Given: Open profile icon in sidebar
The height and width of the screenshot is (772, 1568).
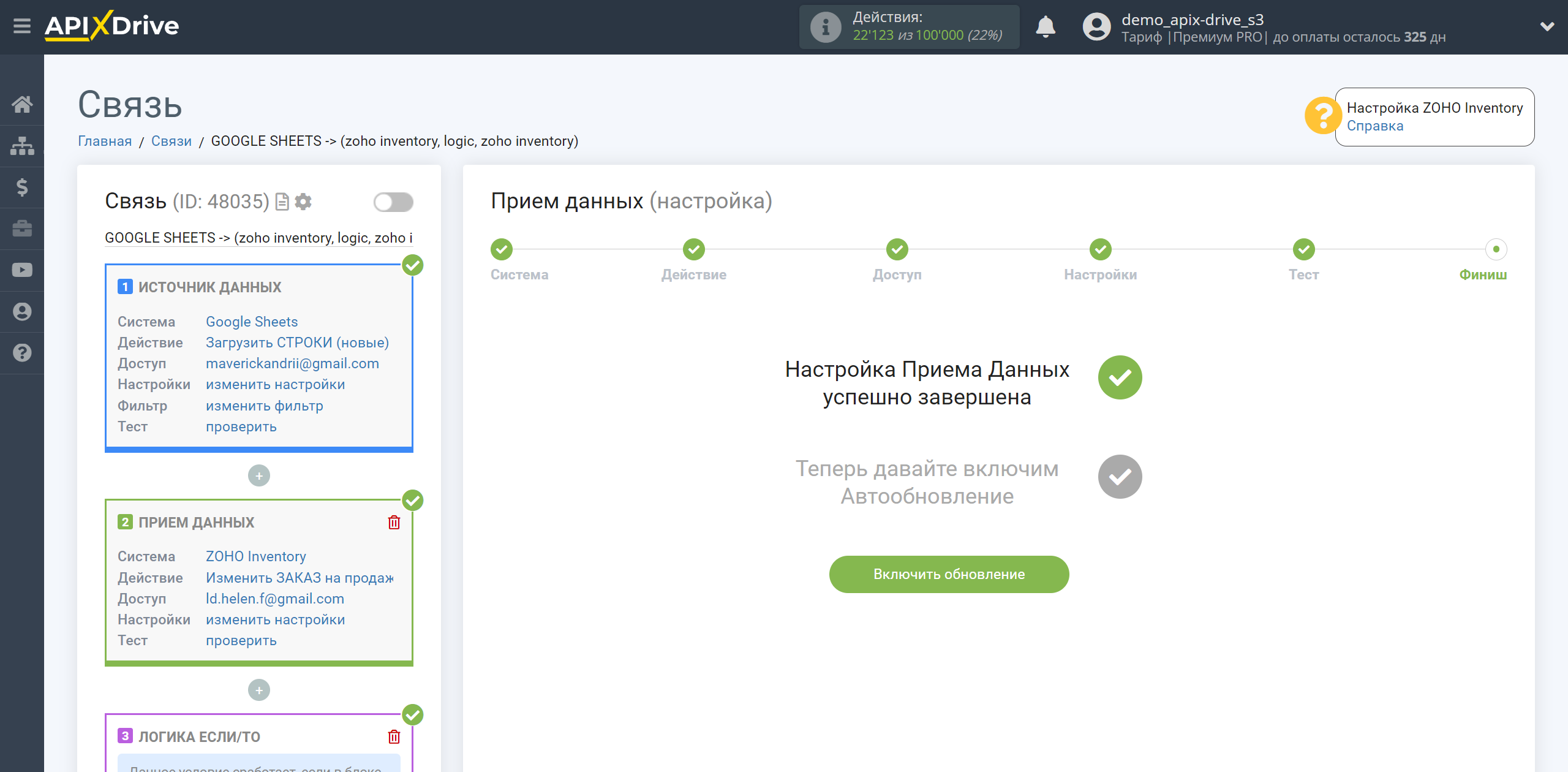Looking at the screenshot, I should tap(22, 311).
